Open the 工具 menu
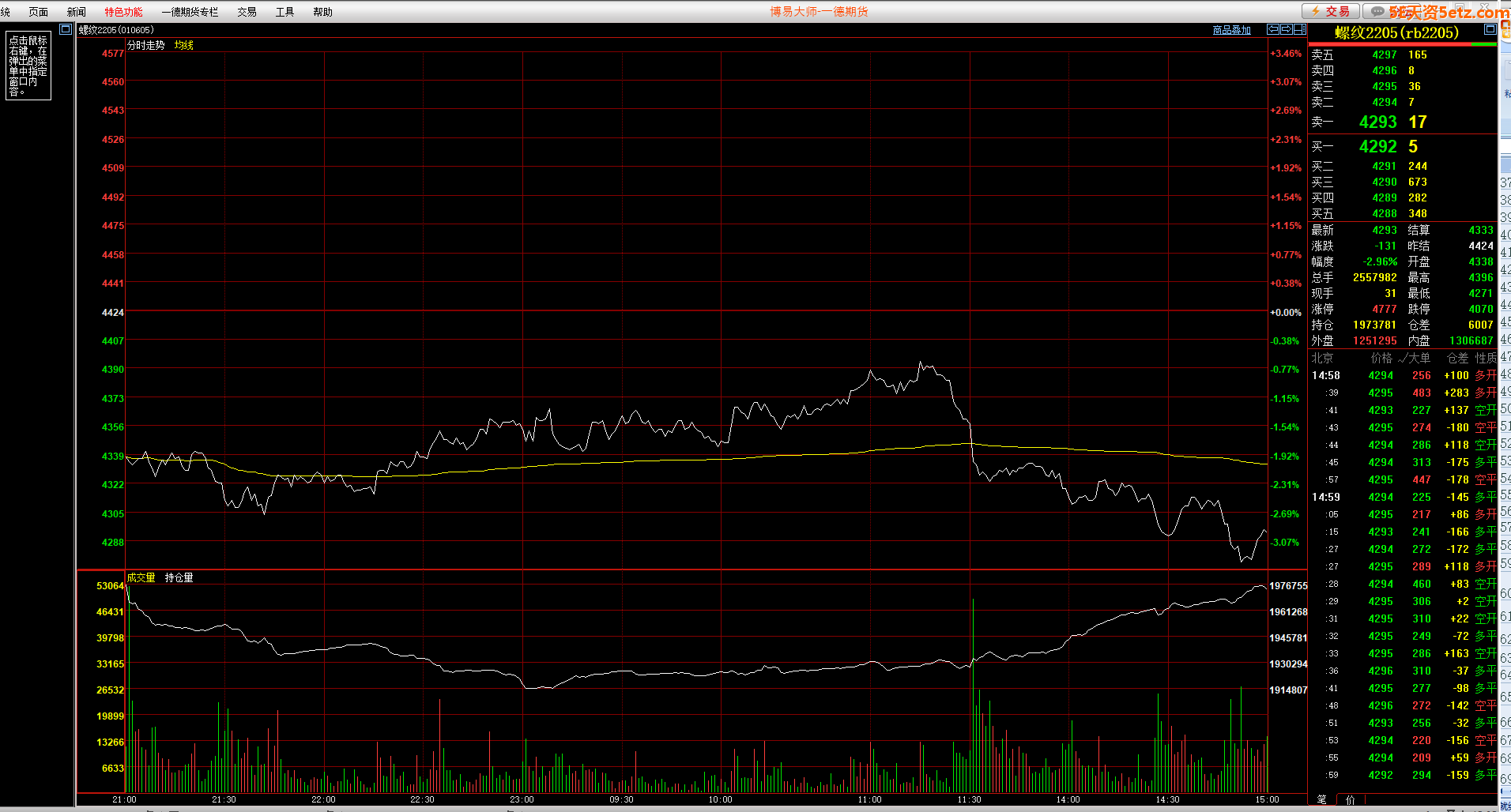Viewport: 1511px width, 812px height. coord(284,12)
